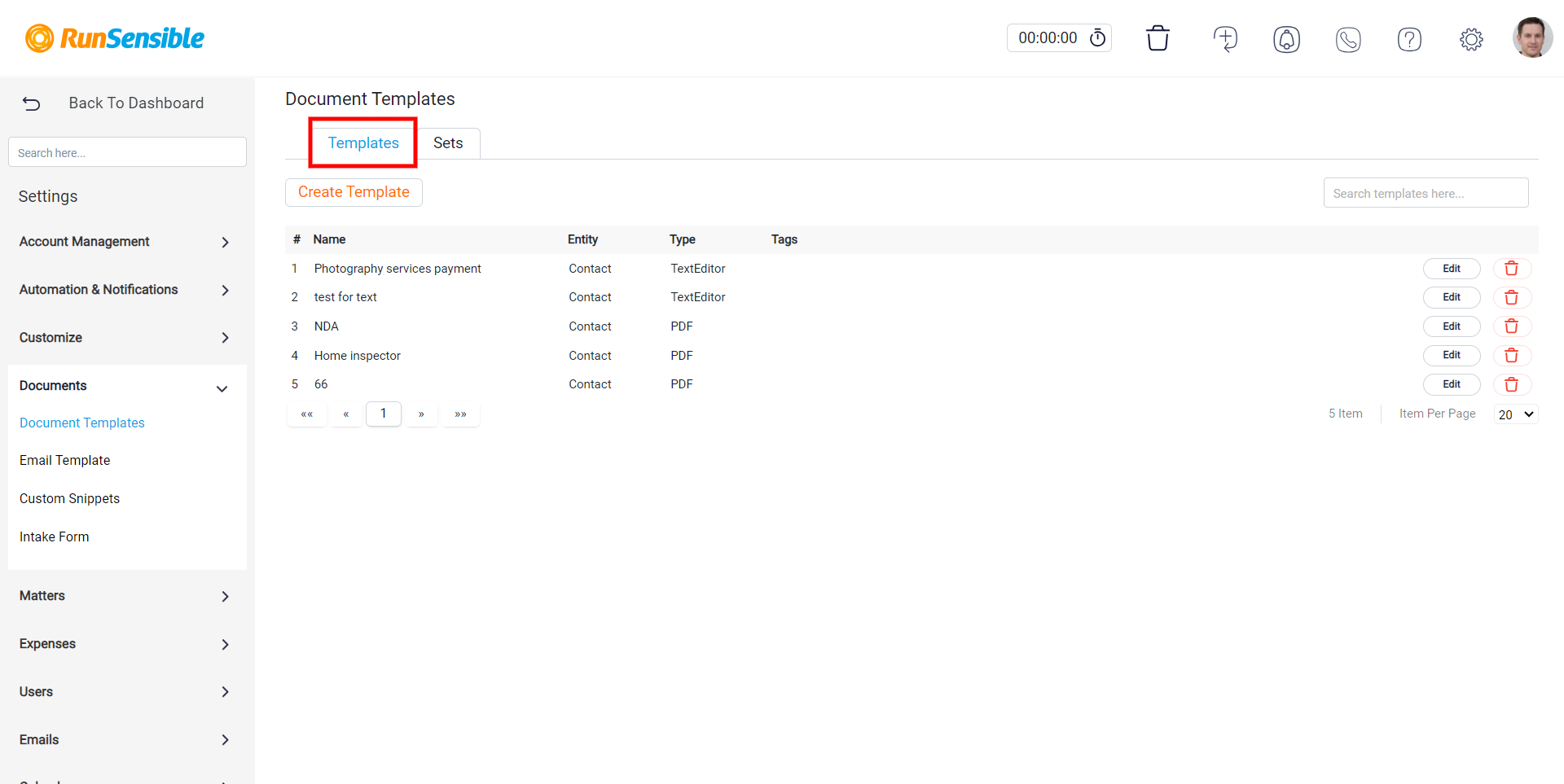This screenshot has width=1564, height=784.
Task: Go back to the Dashboard
Action: click(x=136, y=103)
